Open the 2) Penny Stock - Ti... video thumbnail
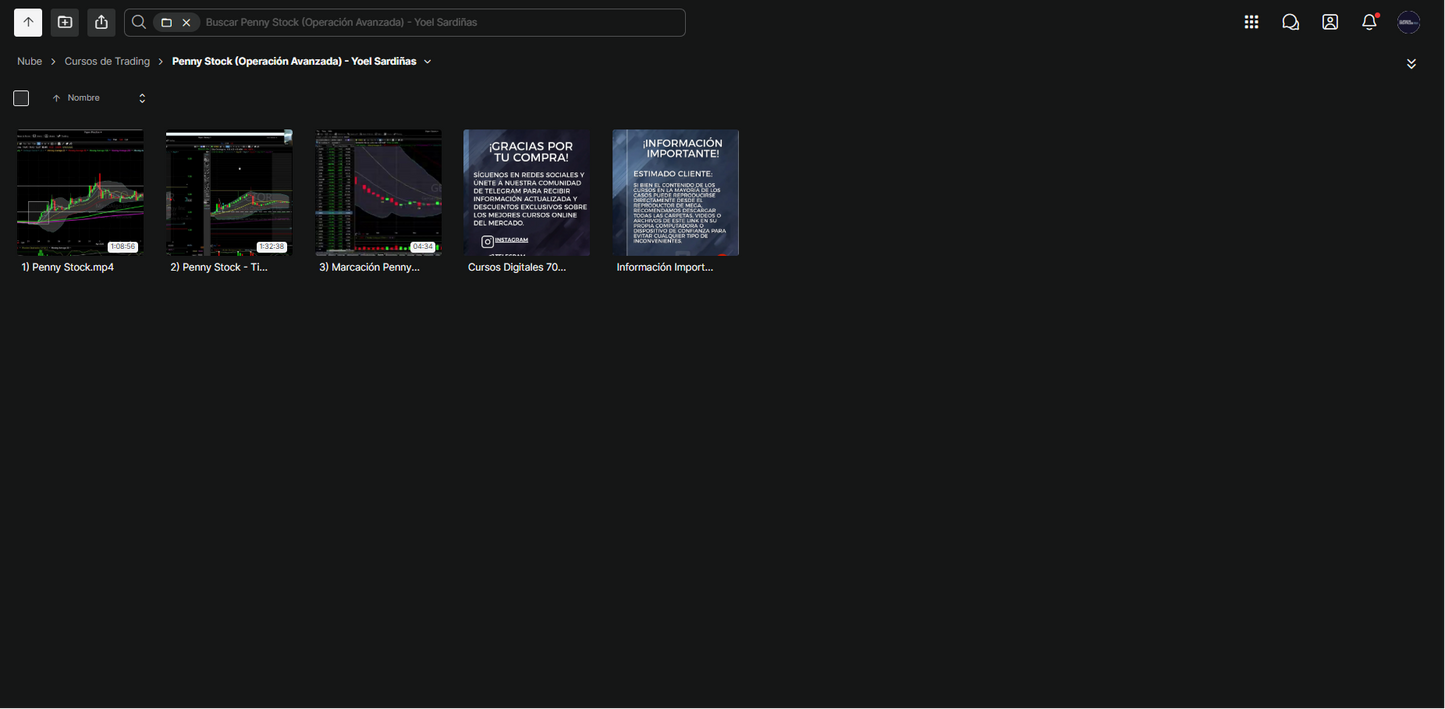 tap(229, 192)
